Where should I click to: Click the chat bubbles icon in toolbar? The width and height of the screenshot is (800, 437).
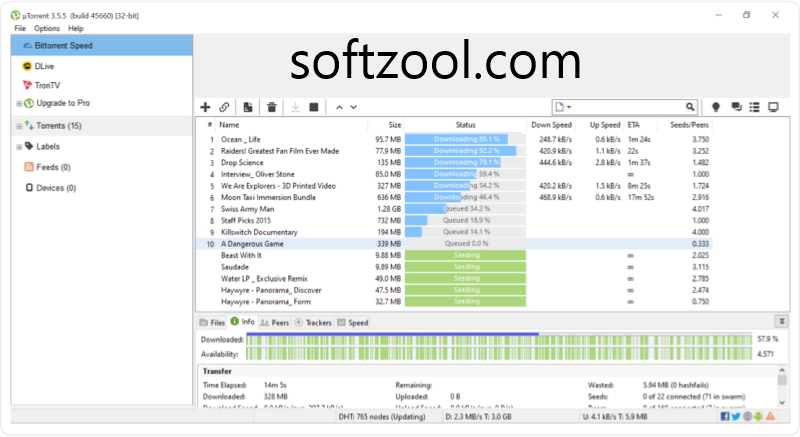(736, 107)
